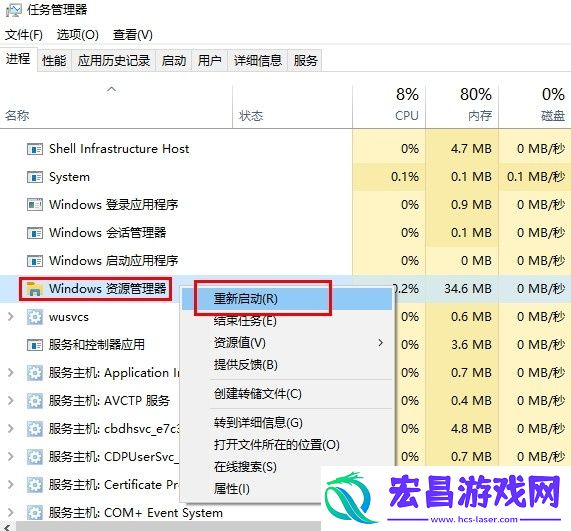Click the 服务和控制器应用 process icon
This screenshot has height=531, width=571.
coord(35,345)
